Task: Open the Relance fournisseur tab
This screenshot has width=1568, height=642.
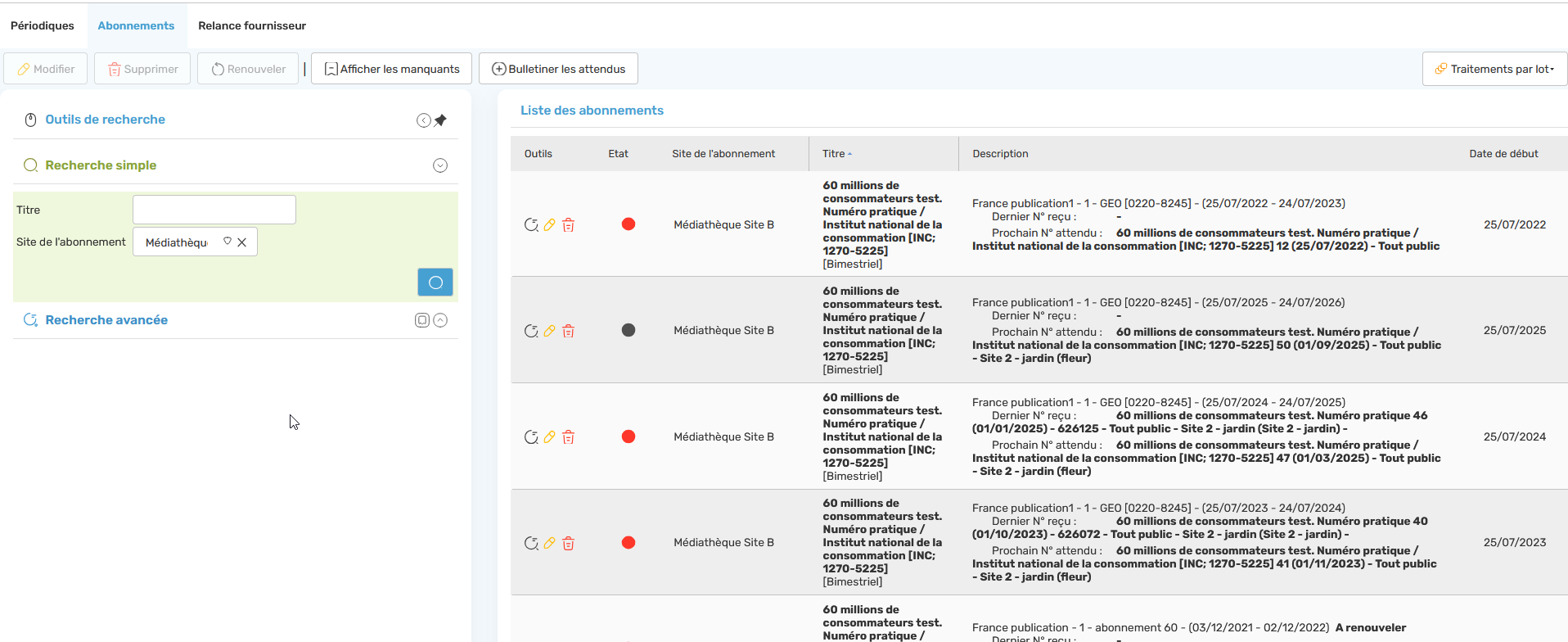Action: click(252, 25)
